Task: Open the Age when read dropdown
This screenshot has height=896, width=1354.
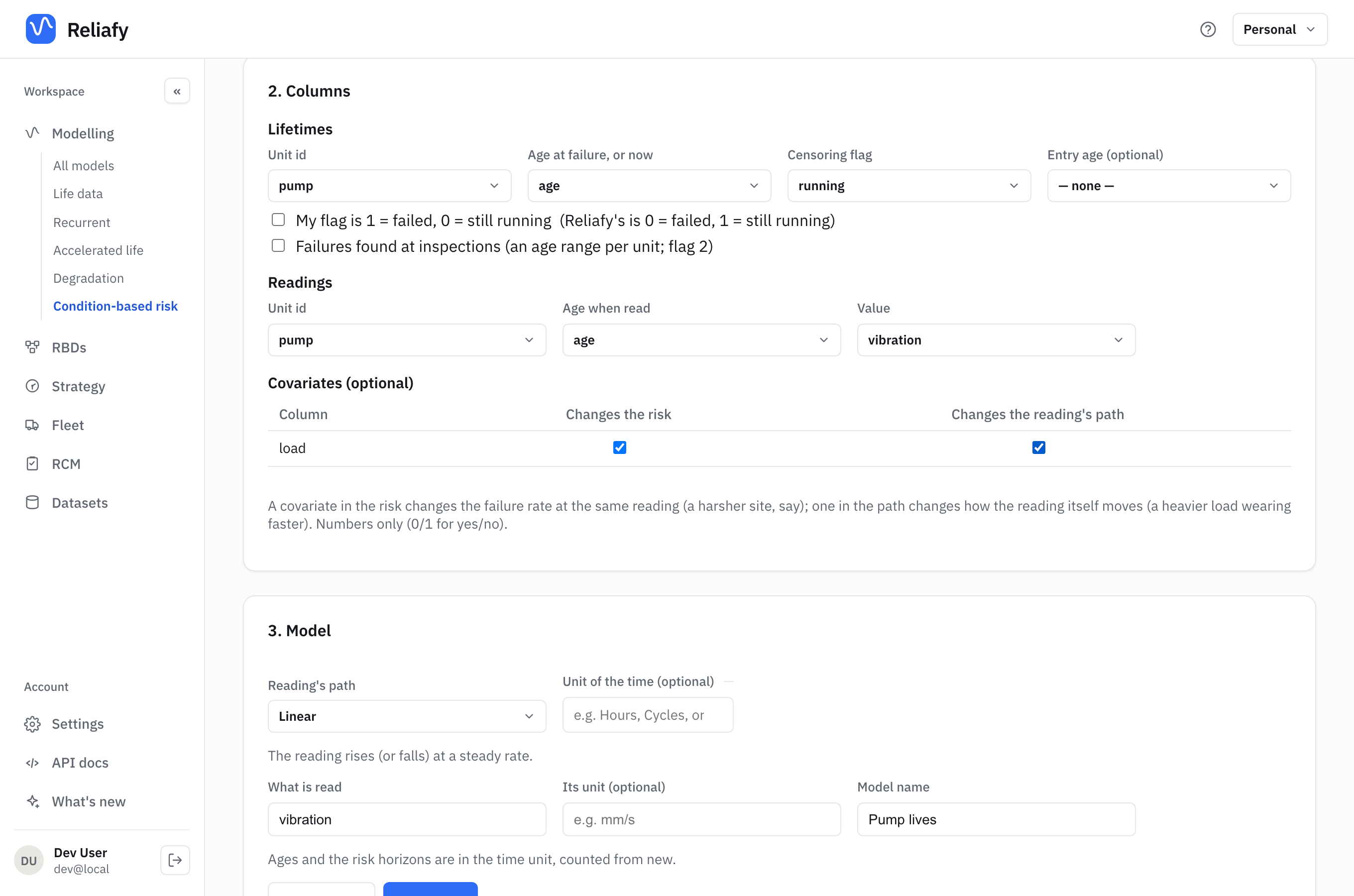Action: [x=701, y=340]
